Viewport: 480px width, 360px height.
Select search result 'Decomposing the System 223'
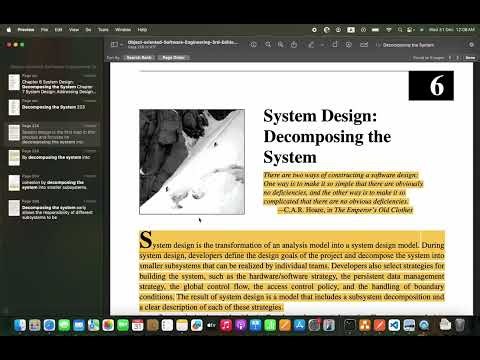52,107
